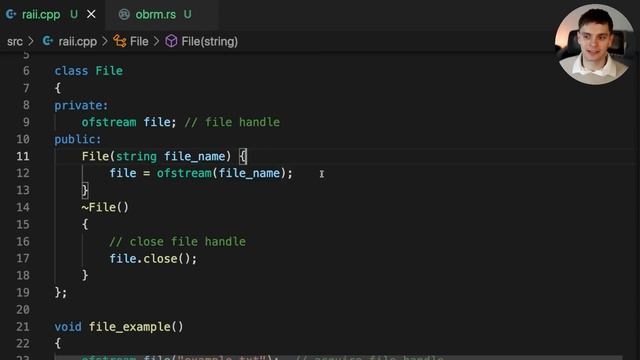Click 'file_example()' function name on line 21
Image resolution: width=640 pixels, height=360 pixels.
(x=136, y=327)
